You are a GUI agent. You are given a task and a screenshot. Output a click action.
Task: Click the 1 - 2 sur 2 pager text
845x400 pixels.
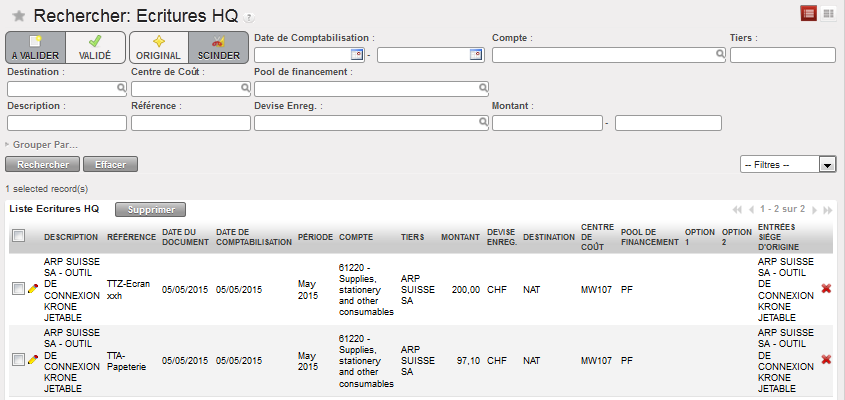782,209
